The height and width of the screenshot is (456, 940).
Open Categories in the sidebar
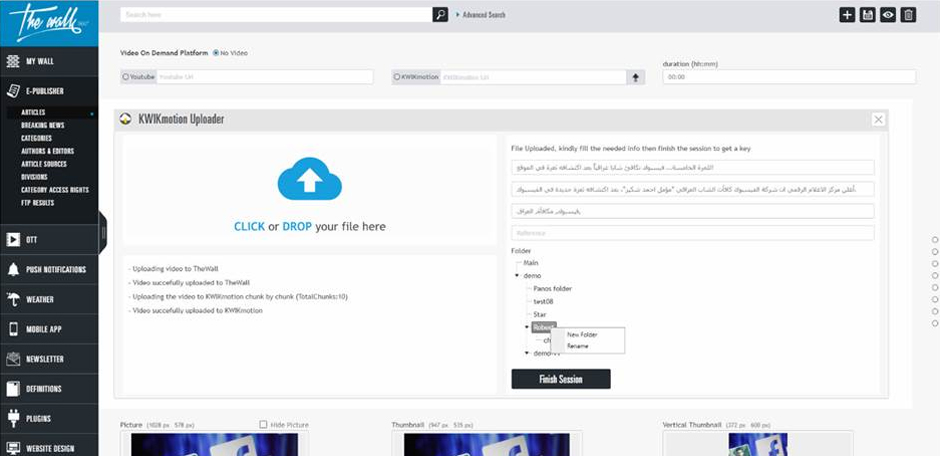point(37,138)
